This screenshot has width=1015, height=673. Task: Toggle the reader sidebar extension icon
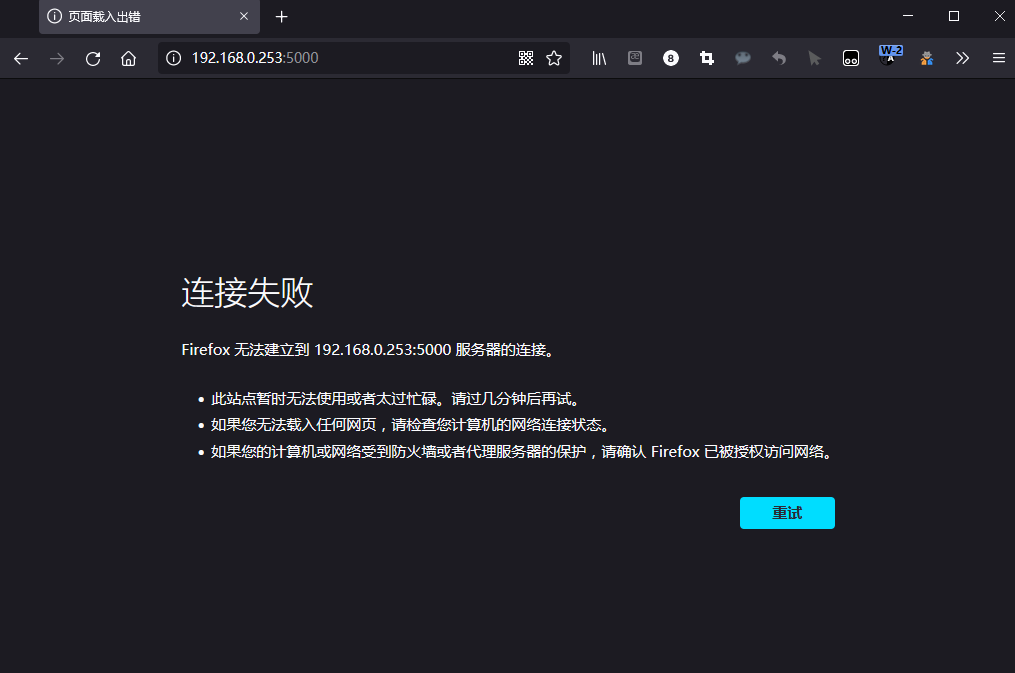click(x=635, y=58)
